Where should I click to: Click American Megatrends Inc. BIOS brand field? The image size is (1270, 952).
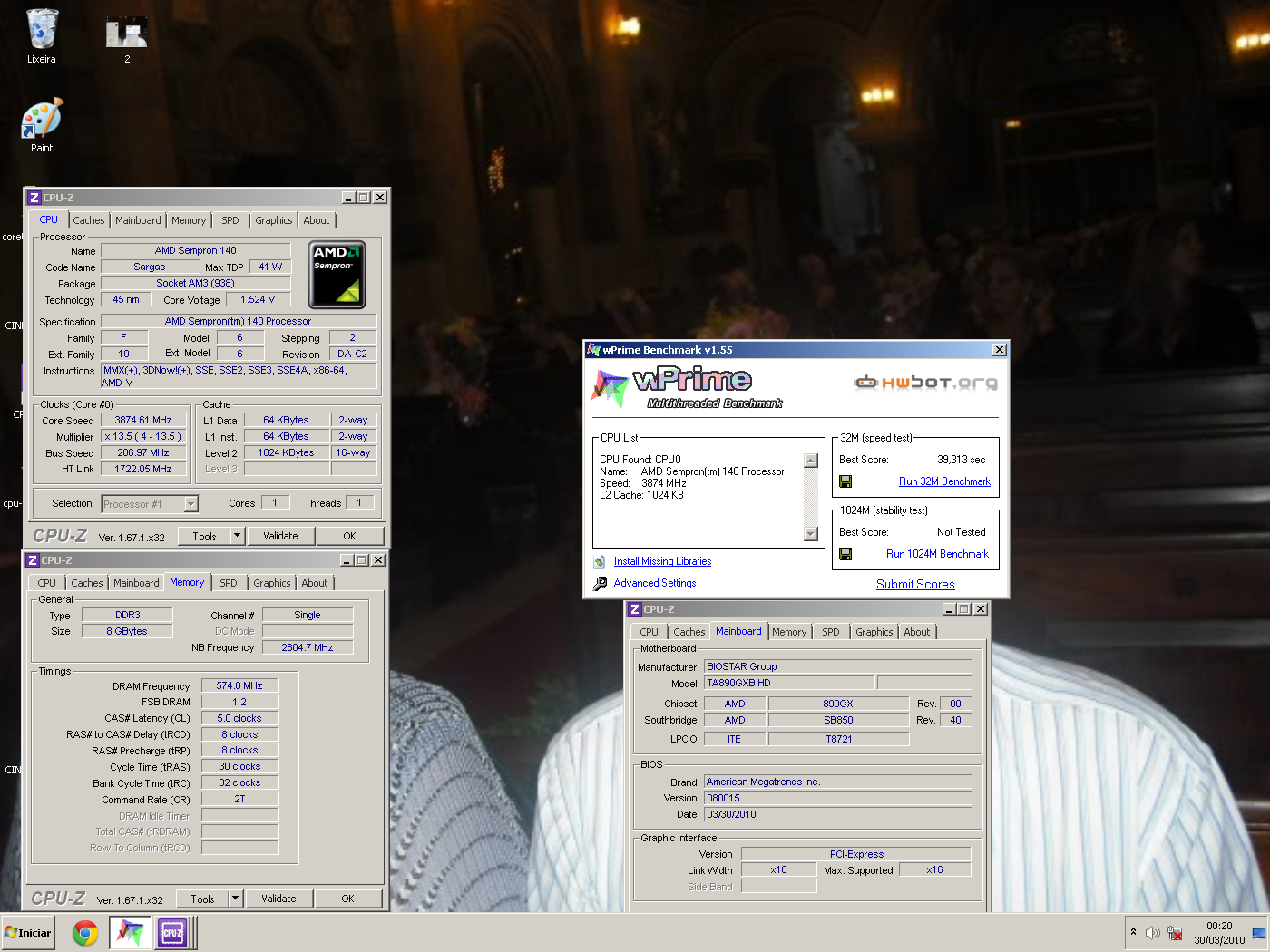pyautogui.click(x=838, y=782)
